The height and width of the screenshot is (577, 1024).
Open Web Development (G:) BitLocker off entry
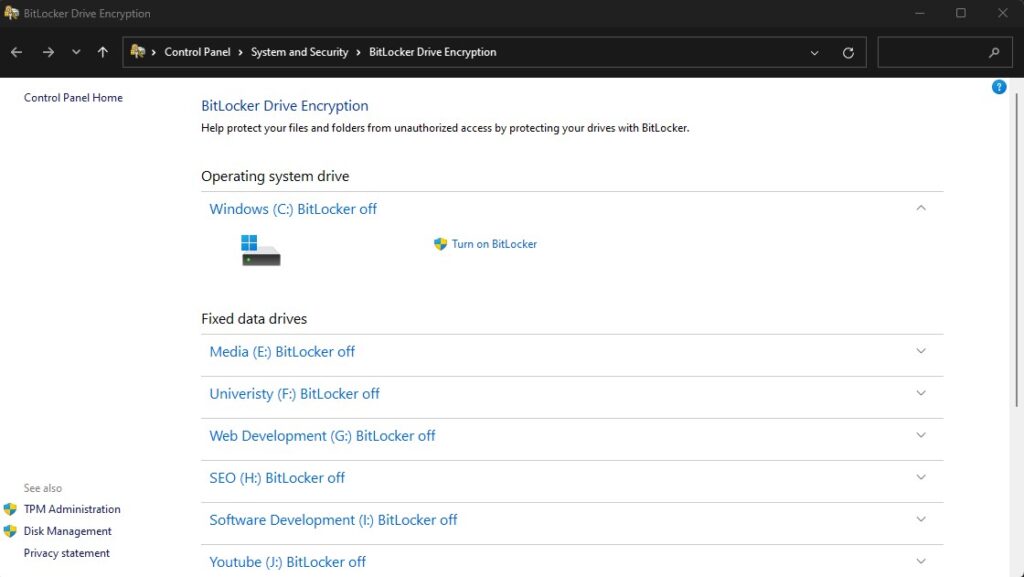322,436
